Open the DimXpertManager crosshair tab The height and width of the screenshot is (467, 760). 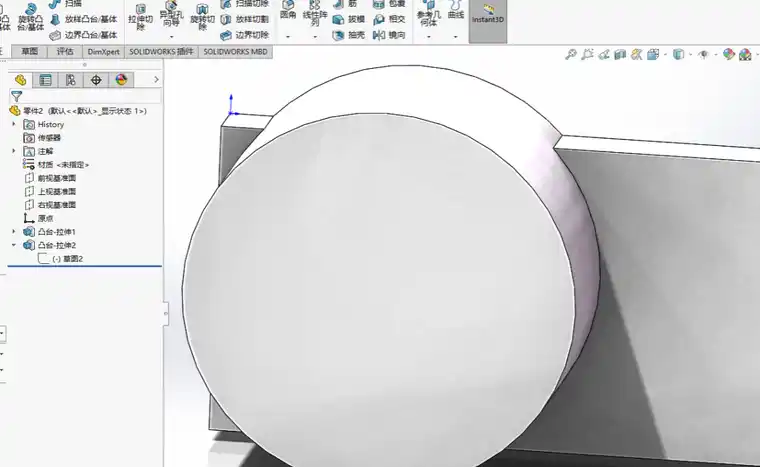(x=96, y=80)
